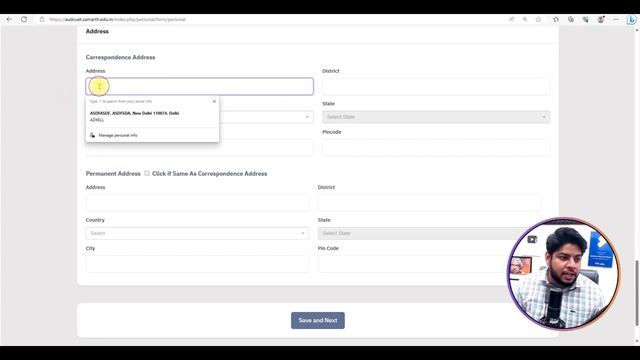Click the Save and Next button
This screenshot has width=640, height=360.
coord(318,320)
